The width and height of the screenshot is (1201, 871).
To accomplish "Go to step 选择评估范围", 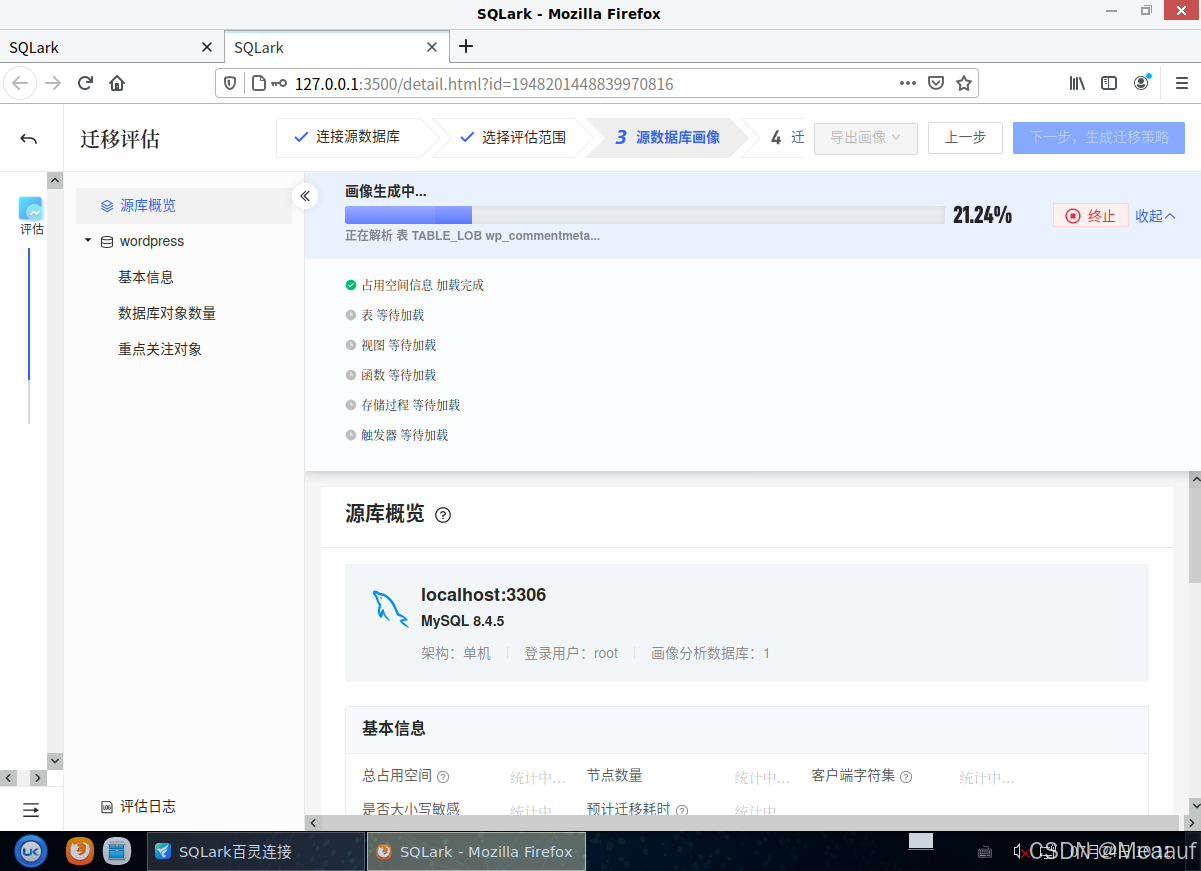I will 512,137.
